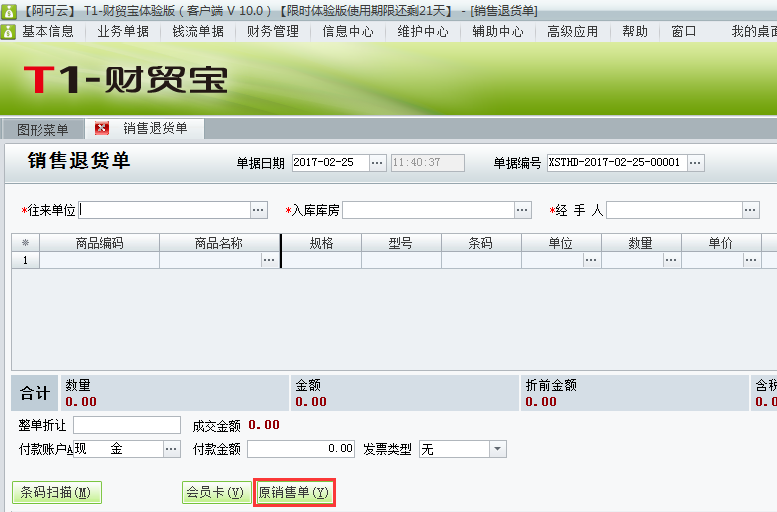This screenshot has width=777, height=512.
Task: Open date picker next to 单据日期 field
Action: click(x=377, y=163)
